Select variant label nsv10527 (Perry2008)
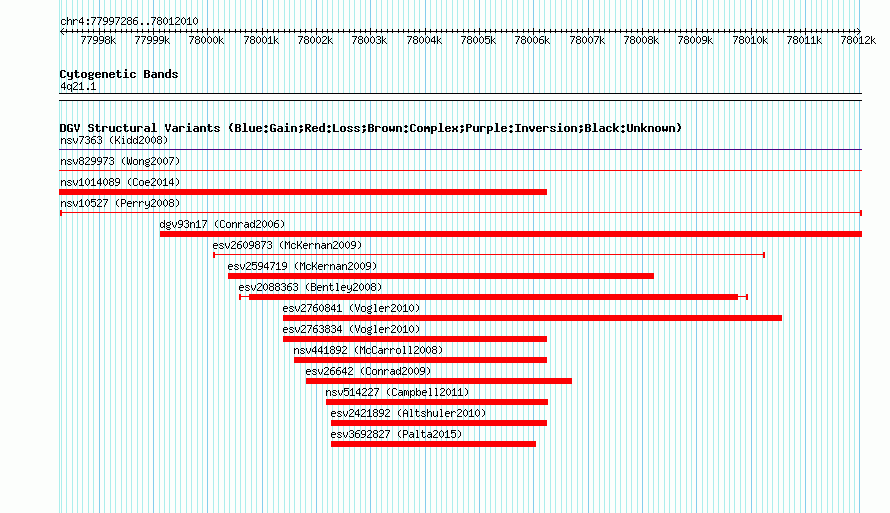This screenshot has height=513, width=890. tap(120, 203)
